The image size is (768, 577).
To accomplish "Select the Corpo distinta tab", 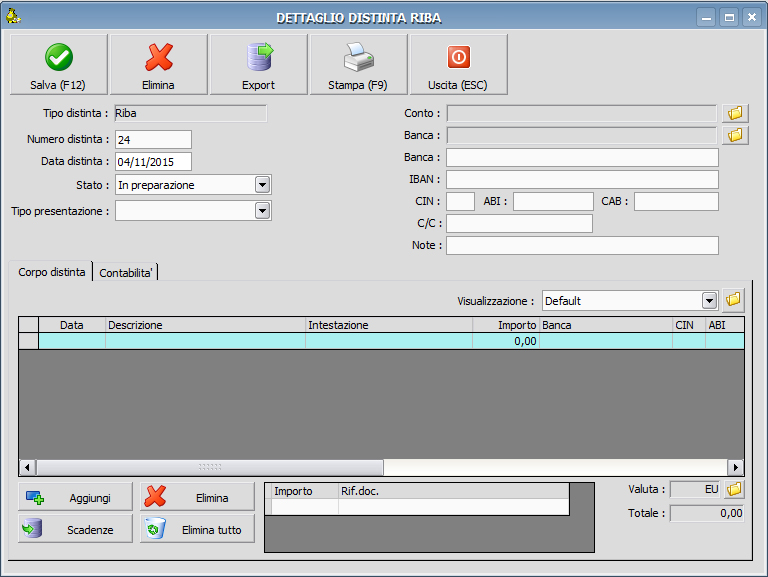I will click(x=51, y=272).
